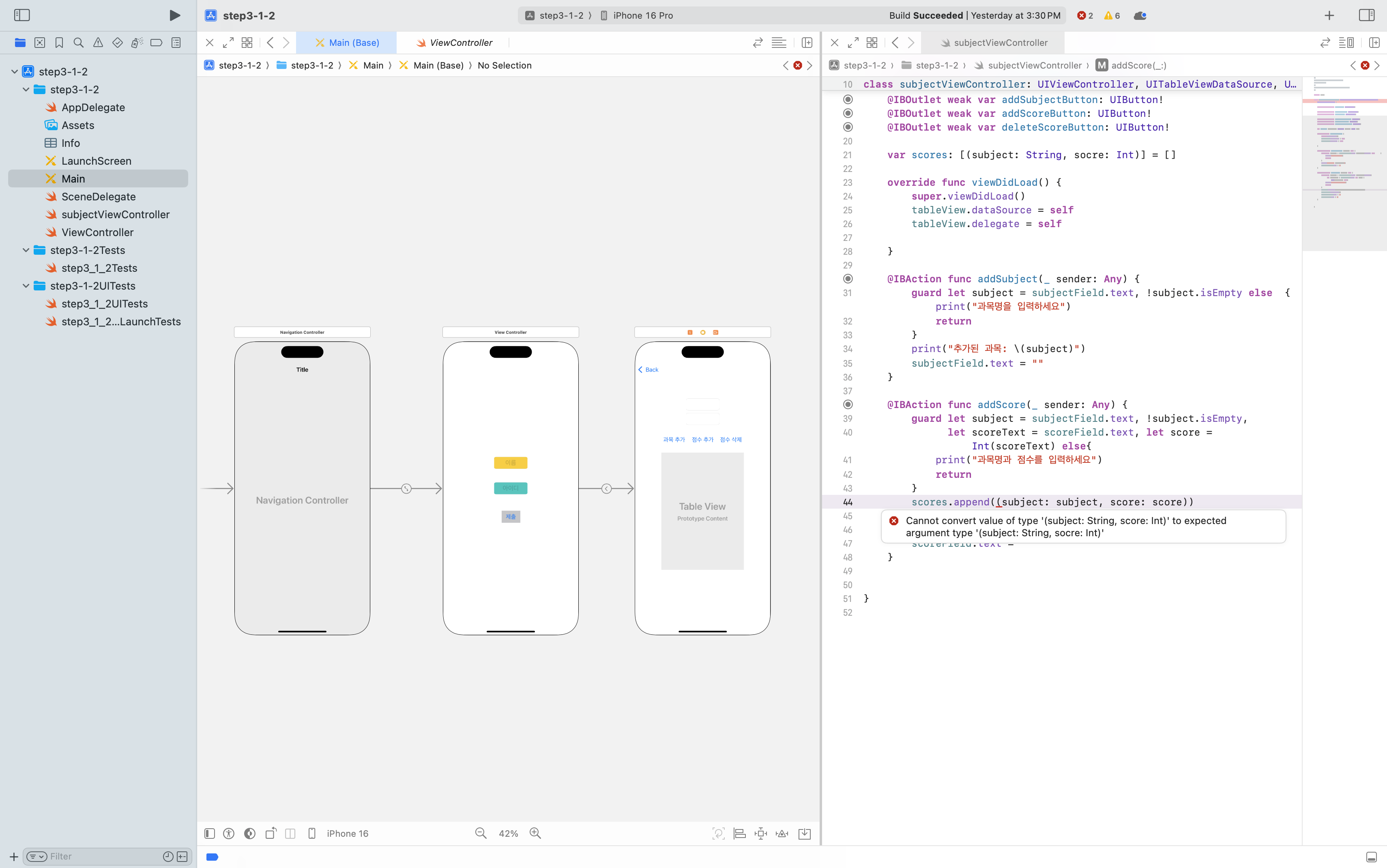Screen dimensions: 1387x868
Task: Switch to the Main (Base) tab
Action: tap(347, 43)
